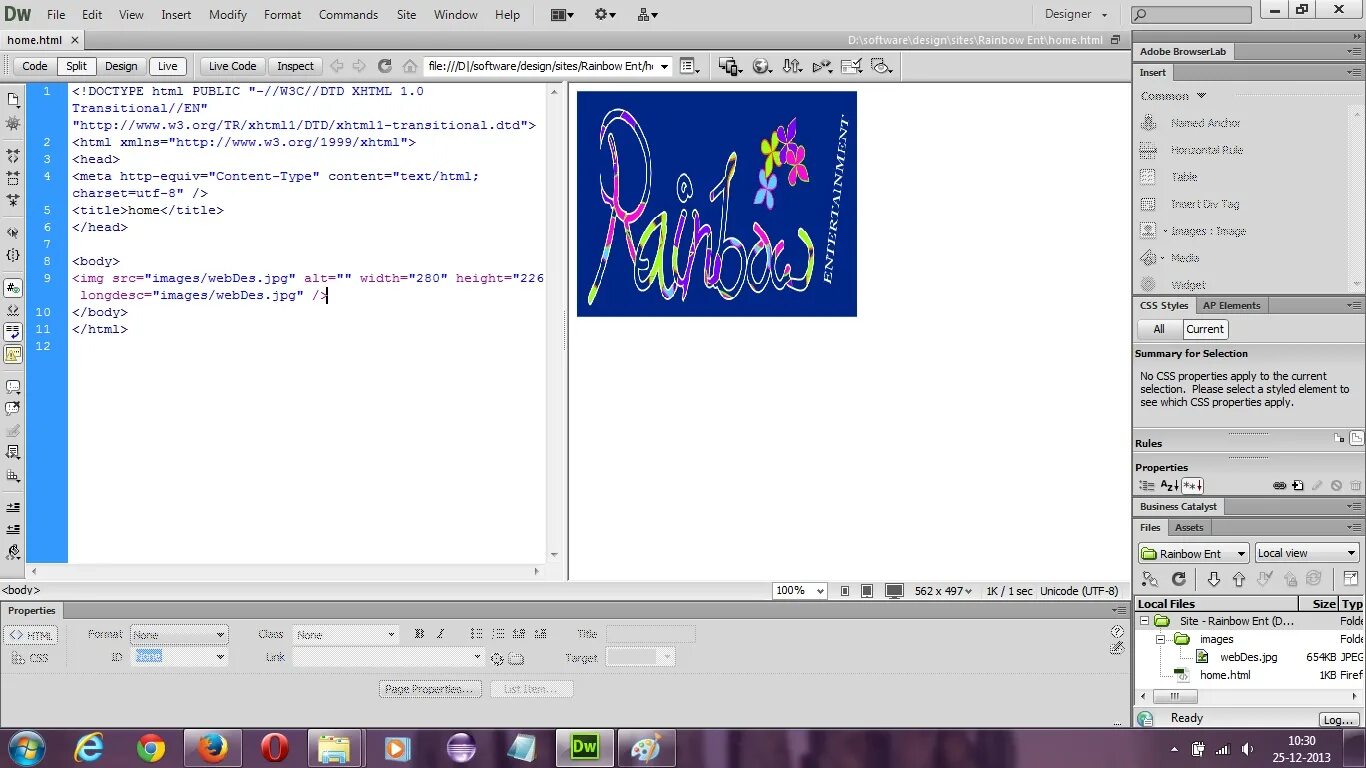Viewport: 1366px width, 768px height.
Task: Open the Common category dropdown in Insert
Action: tap(1174, 96)
